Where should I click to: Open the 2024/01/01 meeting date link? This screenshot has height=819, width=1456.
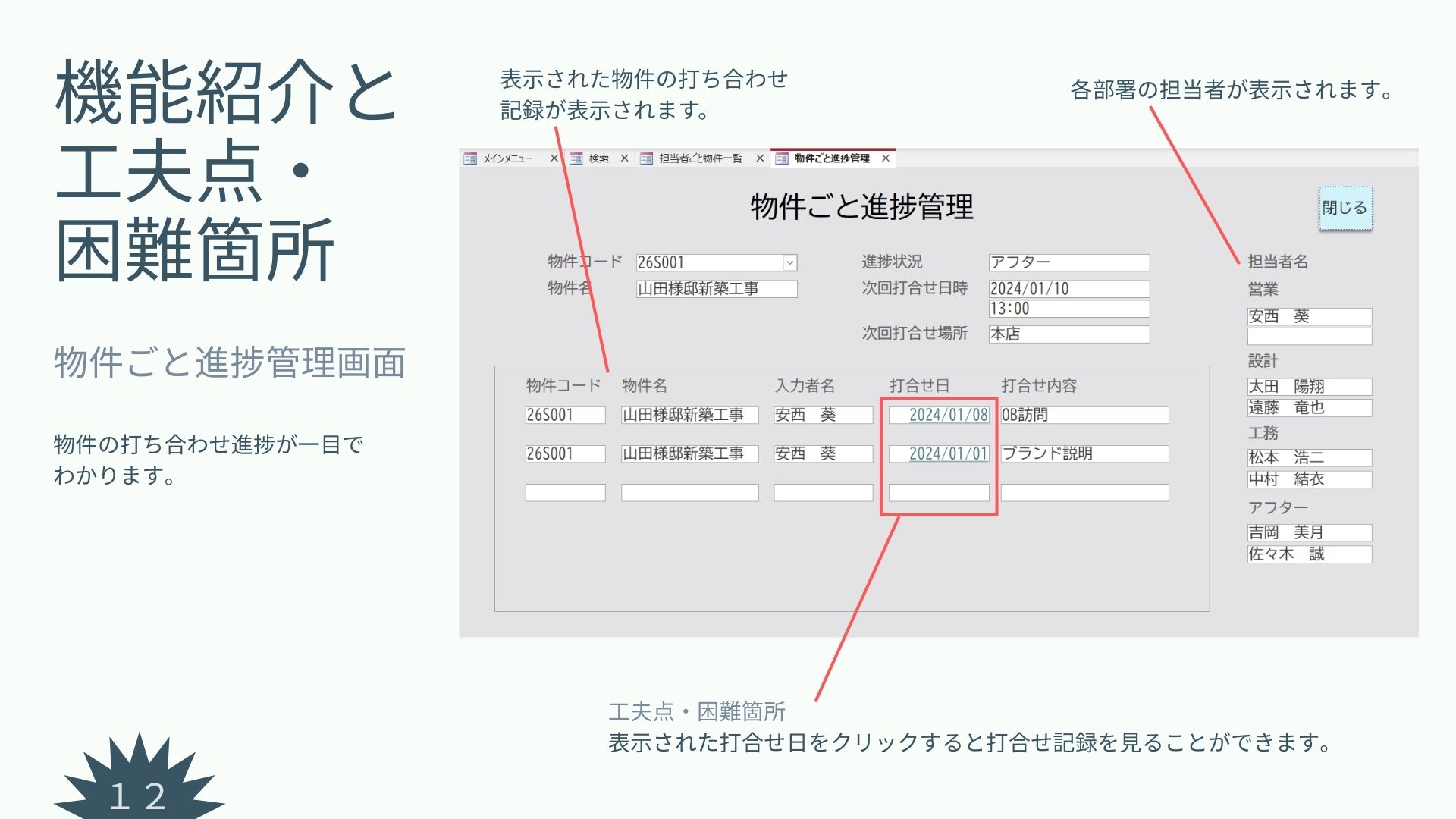pyautogui.click(x=948, y=453)
